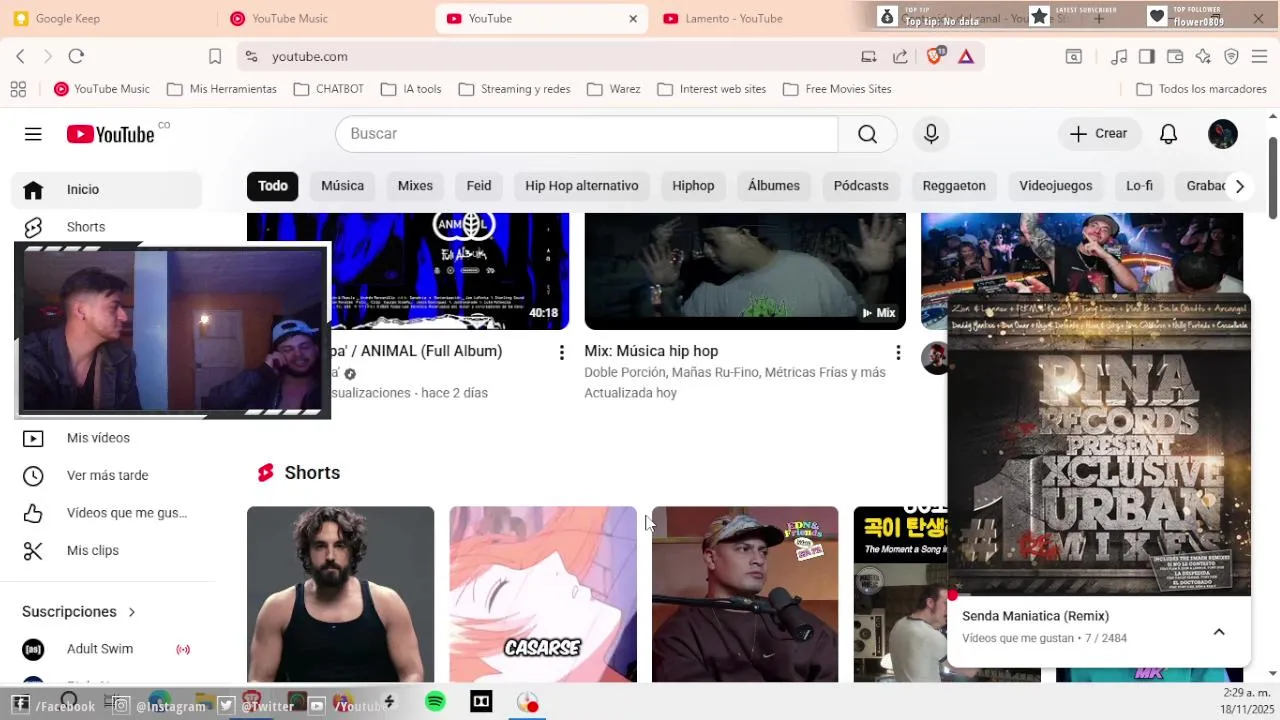Image resolution: width=1280 pixels, height=720 pixels.
Task: Seek in the miniplayer progress bar
Action: coord(1099,595)
